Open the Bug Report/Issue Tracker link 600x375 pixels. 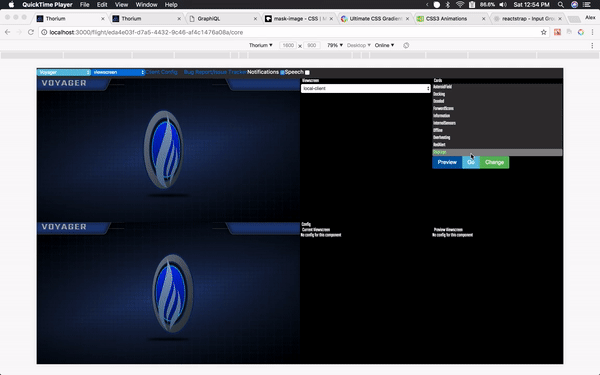[215, 72]
